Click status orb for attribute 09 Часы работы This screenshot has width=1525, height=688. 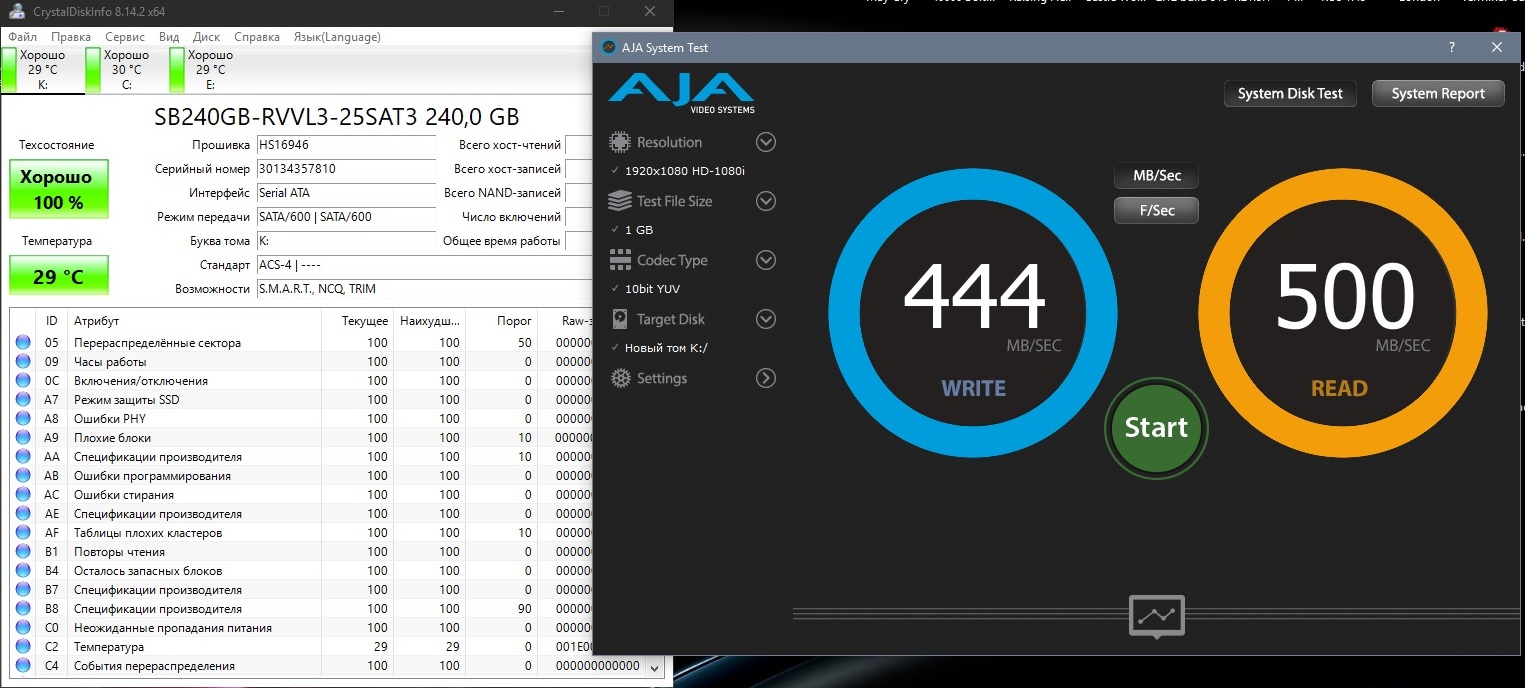click(x=23, y=362)
